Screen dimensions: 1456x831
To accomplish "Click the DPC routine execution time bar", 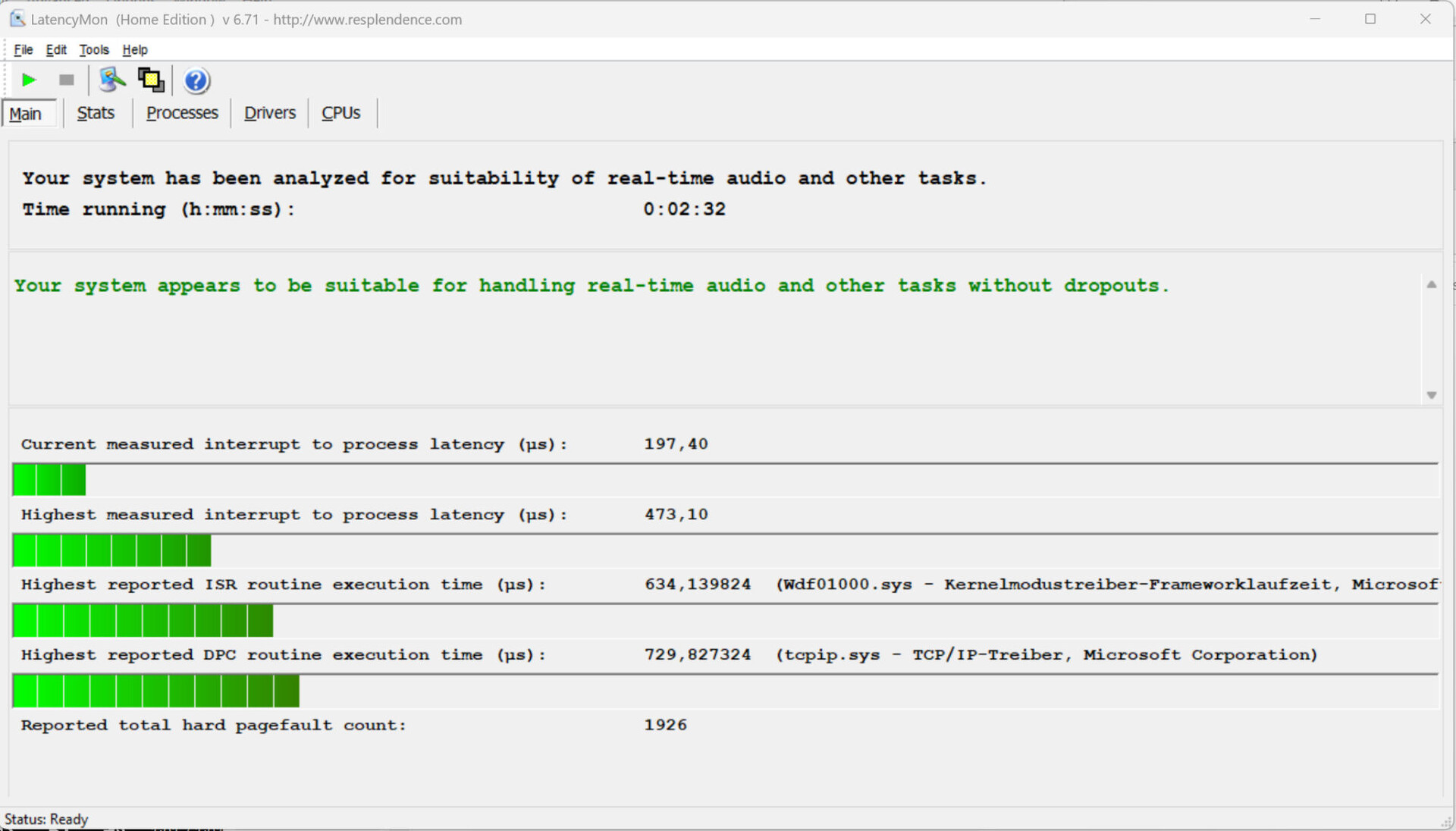I will (156, 691).
